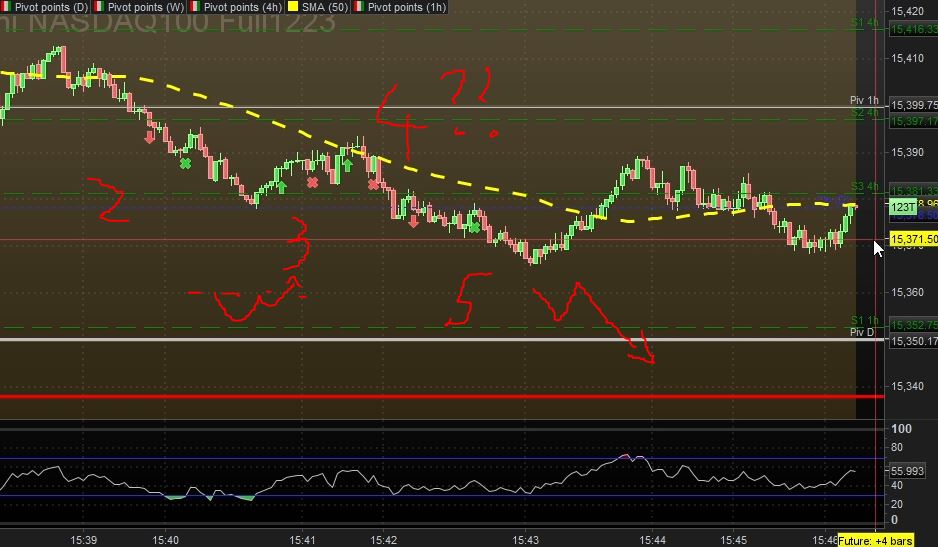Click the red down-arrow marker after 15:42
Image resolution: width=938 pixels, height=547 pixels.
click(x=413, y=221)
